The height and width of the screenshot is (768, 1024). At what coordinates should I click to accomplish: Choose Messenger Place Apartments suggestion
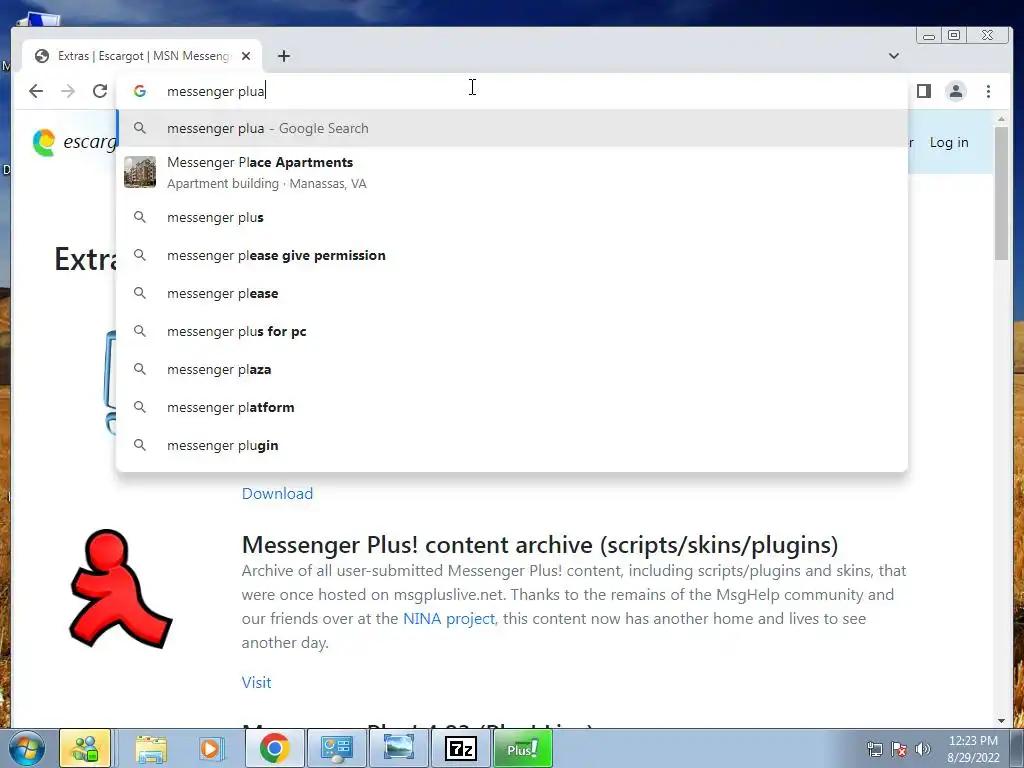click(512, 172)
